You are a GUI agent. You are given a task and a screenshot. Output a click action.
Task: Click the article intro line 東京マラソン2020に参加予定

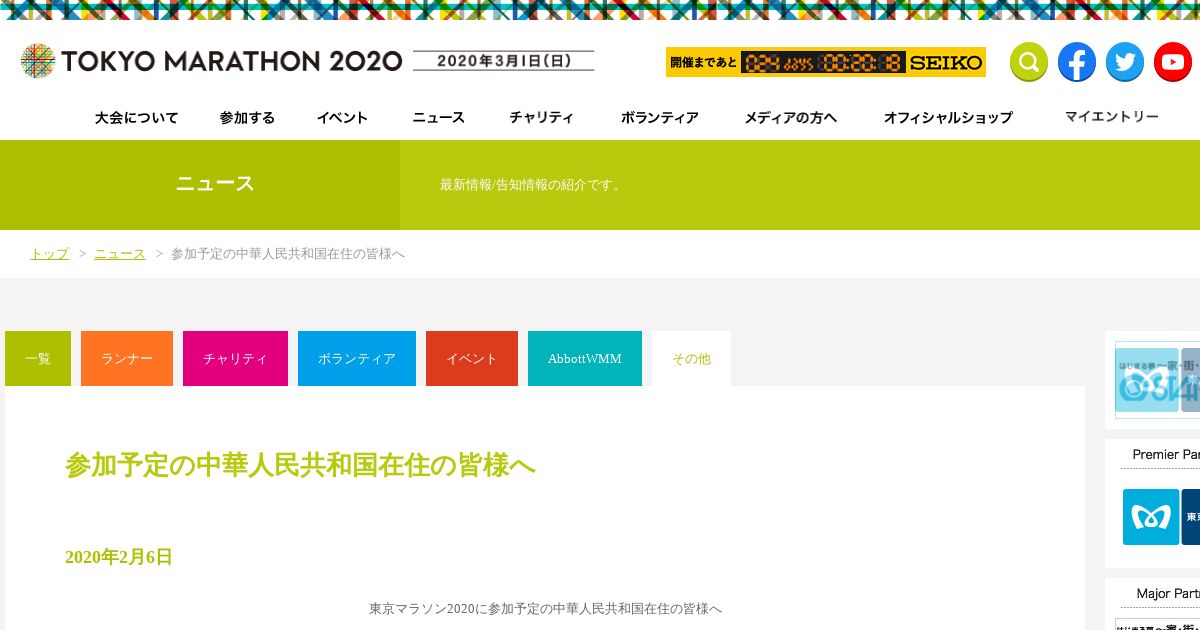pos(545,608)
